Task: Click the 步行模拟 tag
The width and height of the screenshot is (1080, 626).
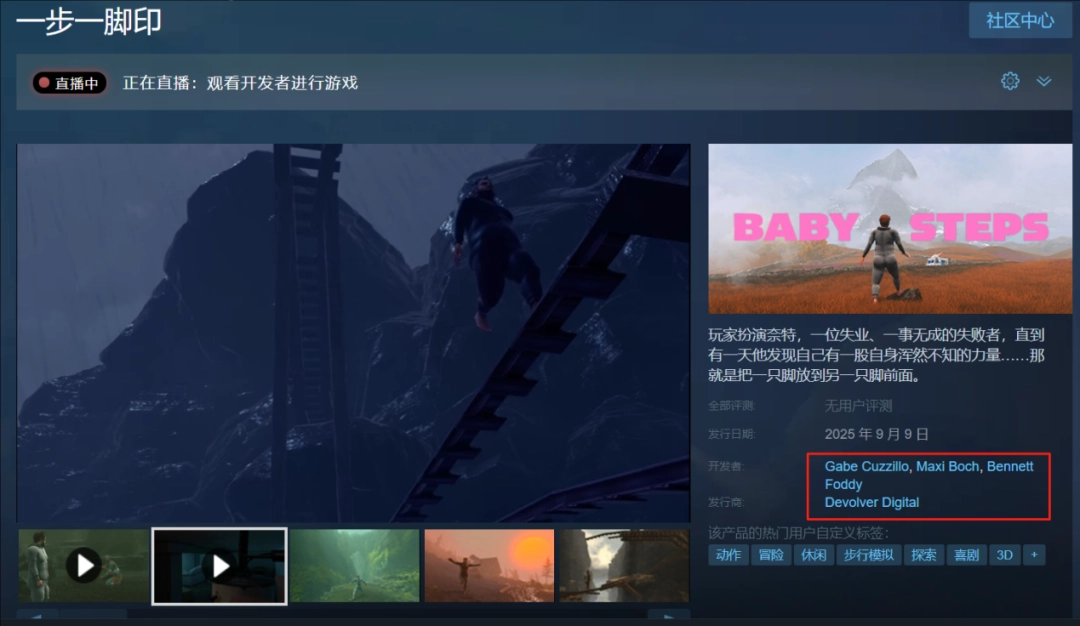Action: (869, 555)
